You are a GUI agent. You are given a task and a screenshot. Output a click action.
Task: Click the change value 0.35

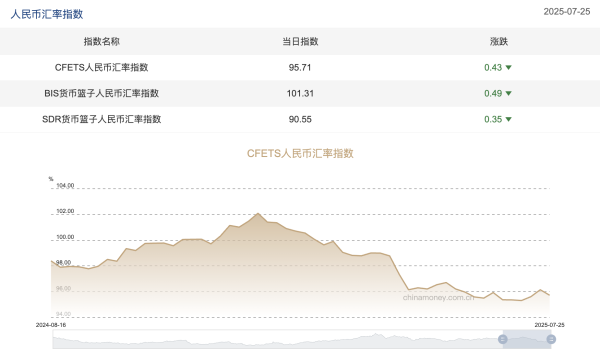(x=493, y=119)
